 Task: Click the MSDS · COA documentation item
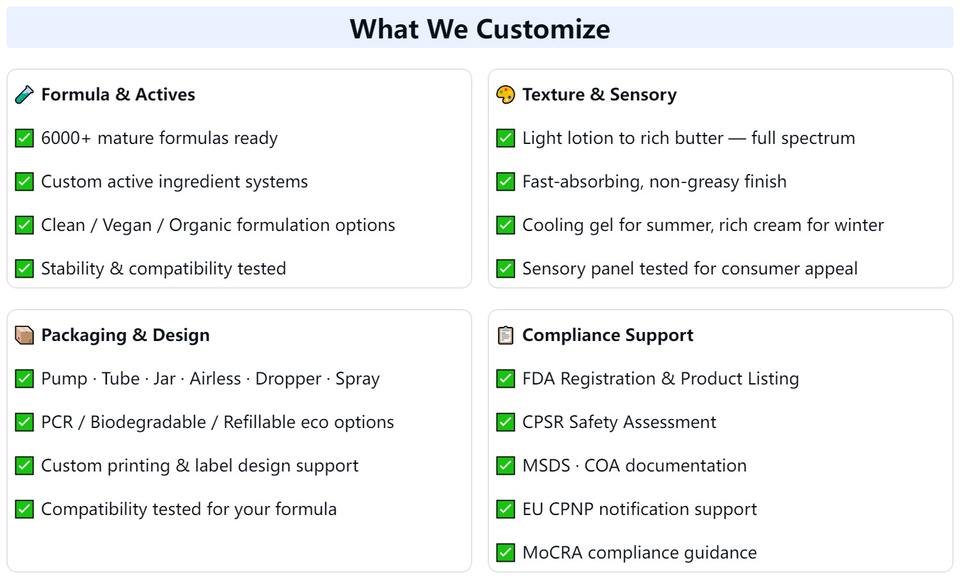click(x=634, y=466)
